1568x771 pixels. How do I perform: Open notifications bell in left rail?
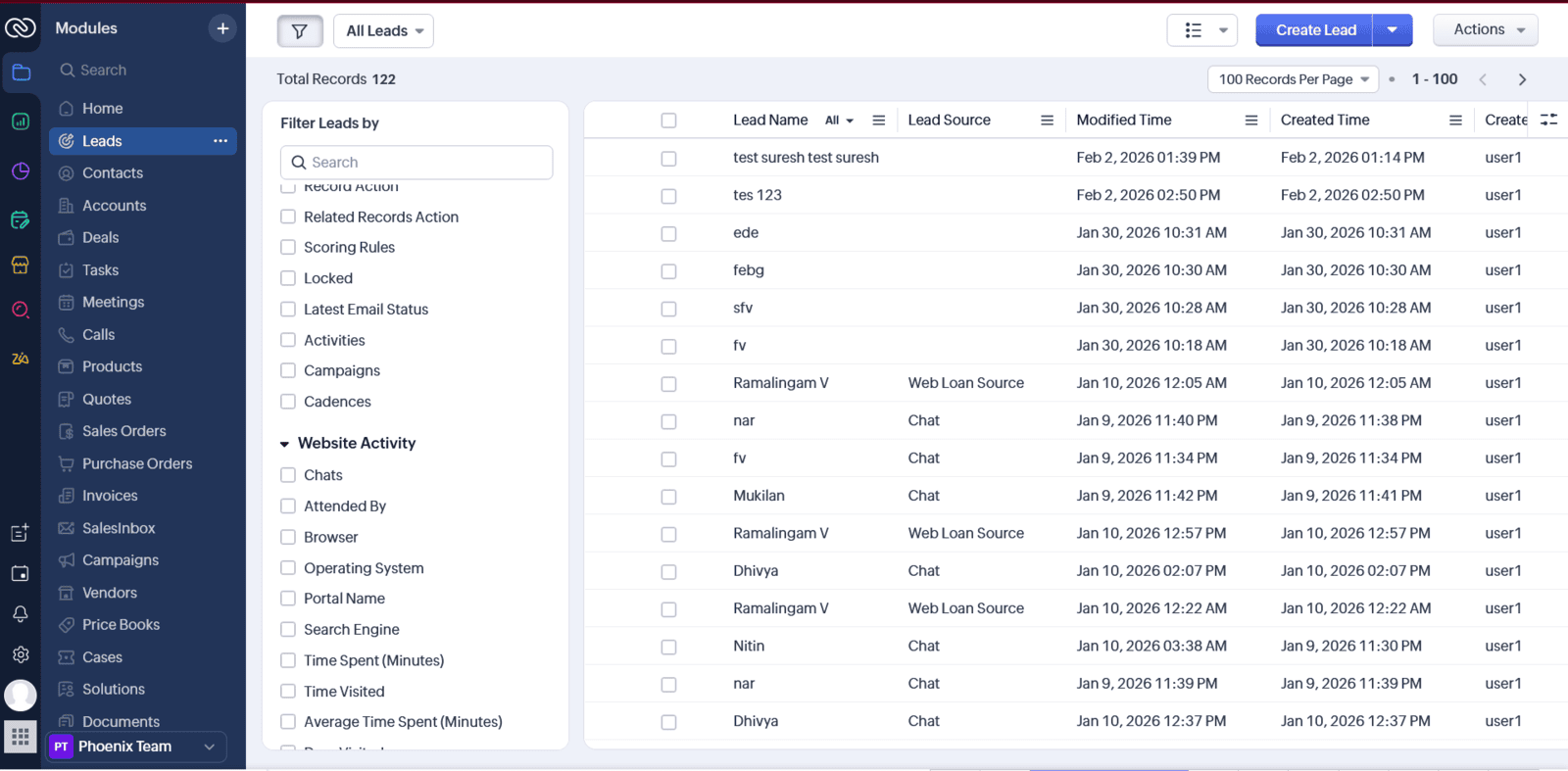(20, 614)
